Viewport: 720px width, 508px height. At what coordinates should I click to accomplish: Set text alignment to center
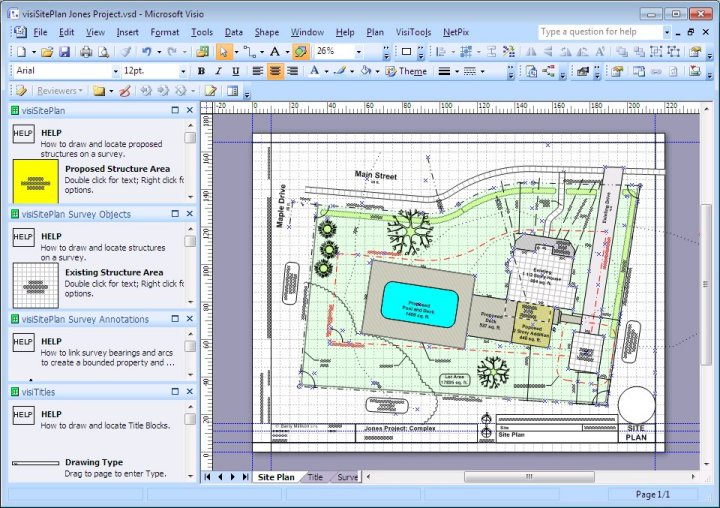275,71
